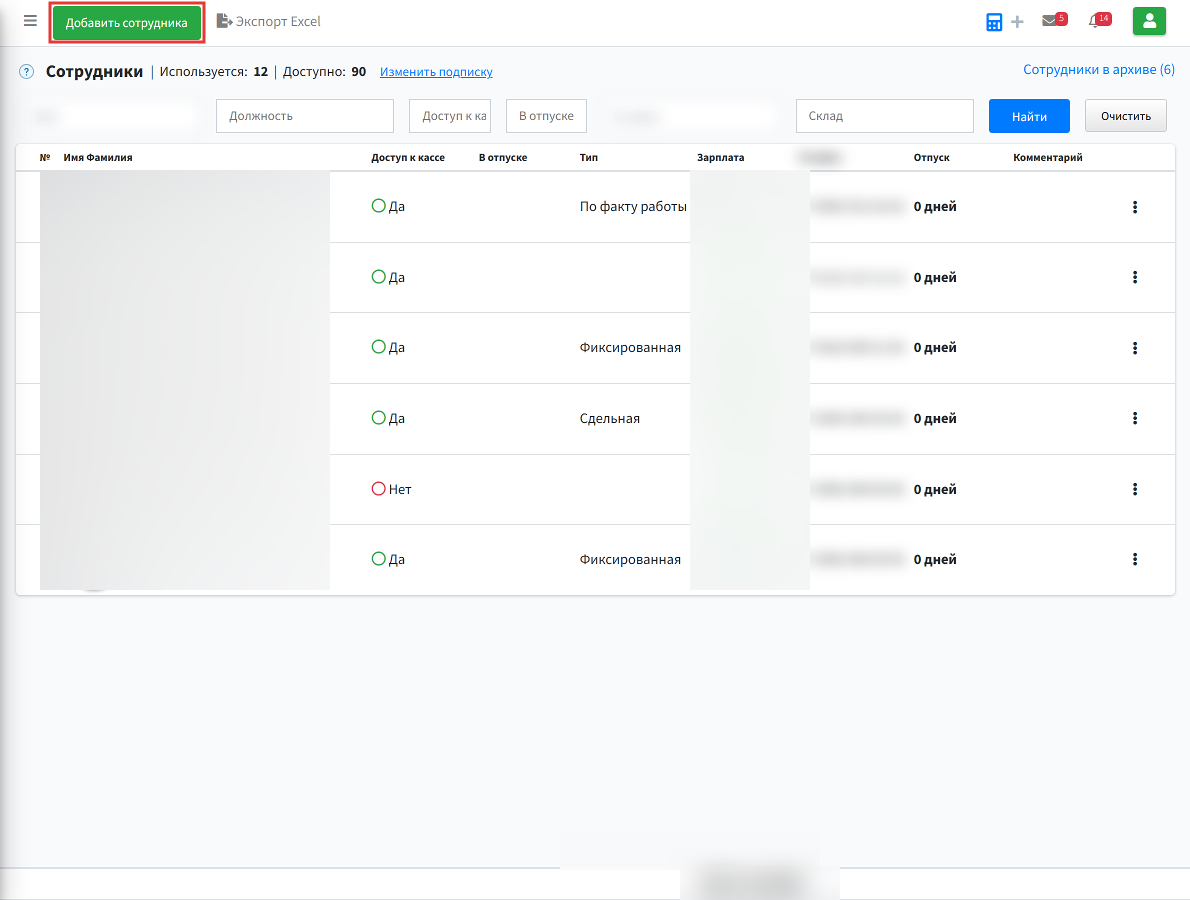Open the notification bell with 14 badge
The image size is (1190, 900).
pyautogui.click(x=1099, y=20)
